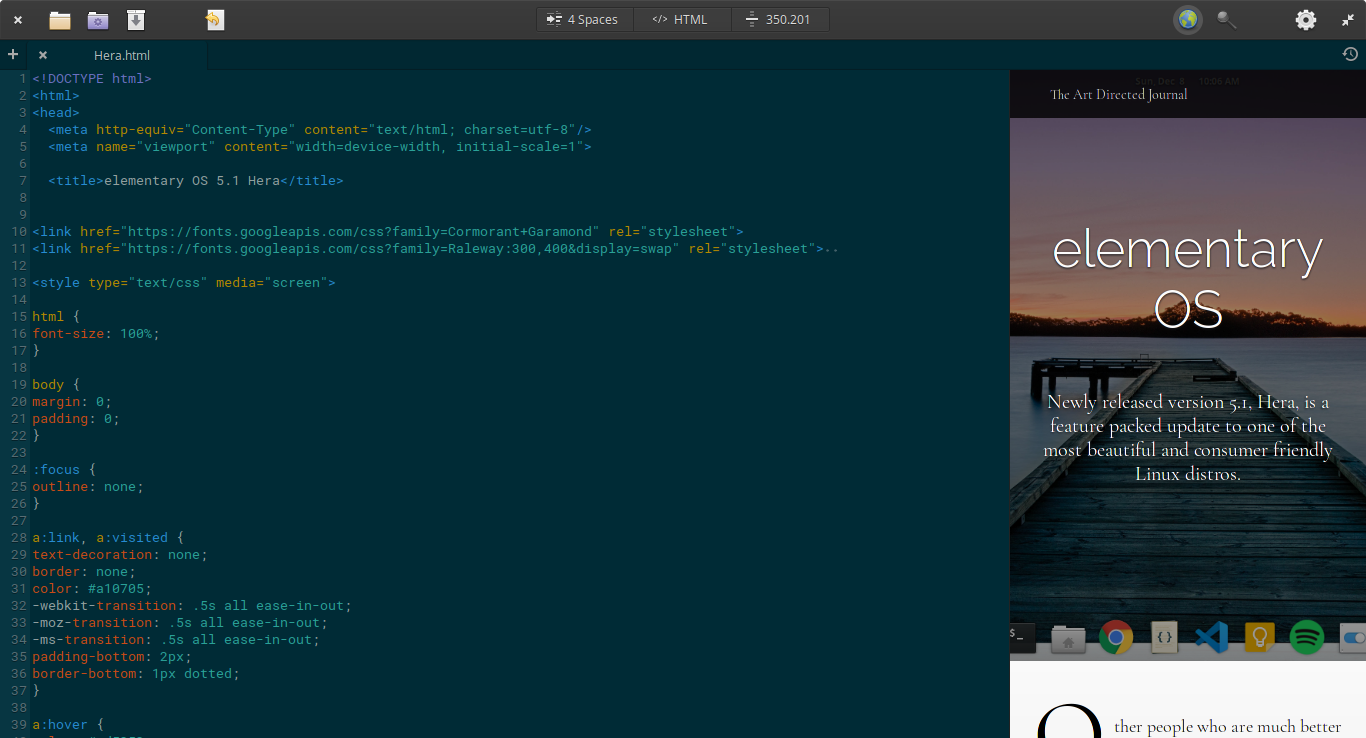Close the Code window with X
The width and height of the screenshot is (1366, 738).
tap(18, 19)
